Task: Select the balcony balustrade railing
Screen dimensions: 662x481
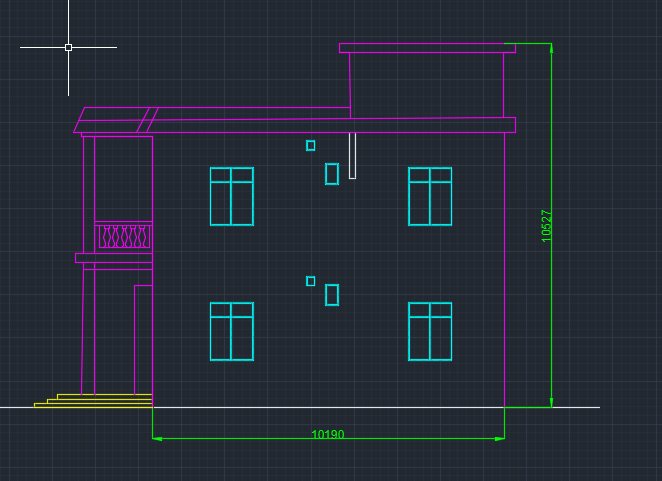Action: pos(124,236)
